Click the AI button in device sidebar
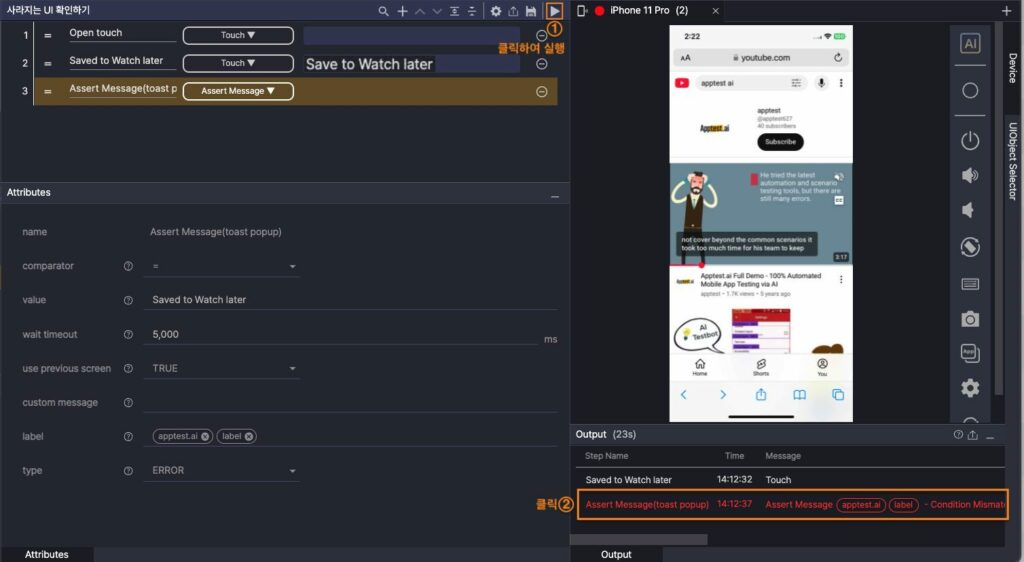1024x562 pixels. [x=969, y=44]
